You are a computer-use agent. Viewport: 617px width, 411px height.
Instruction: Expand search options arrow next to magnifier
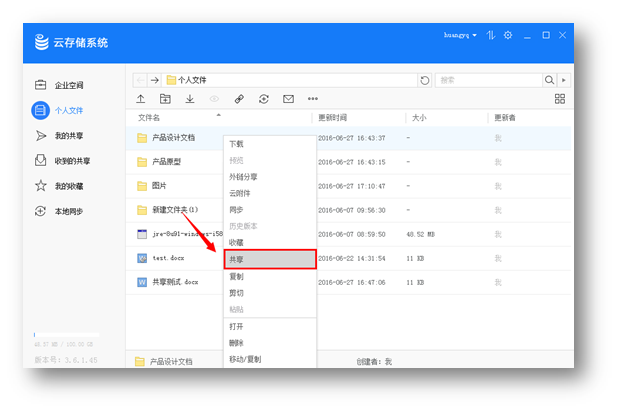tap(563, 80)
